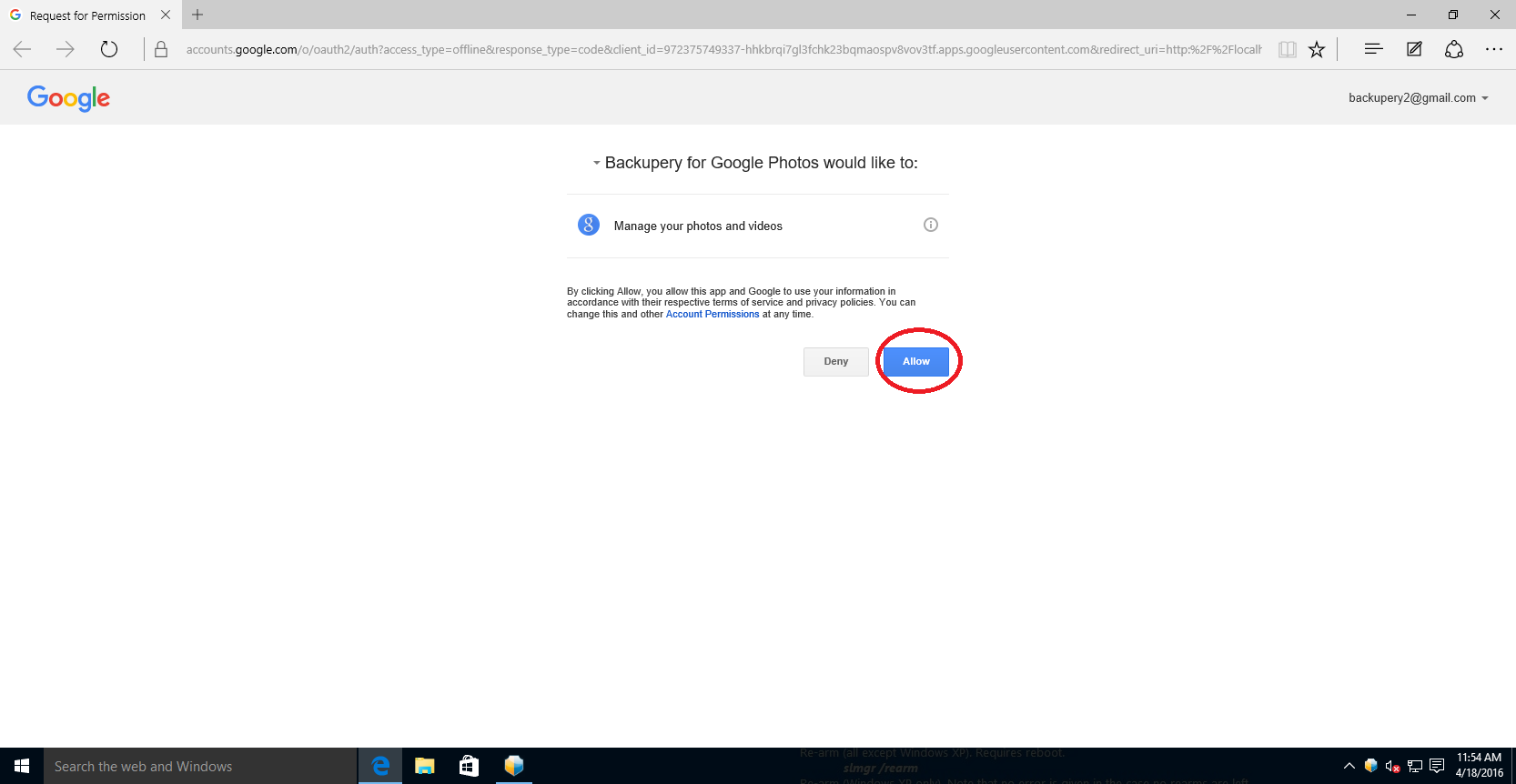The width and height of the screenshot is (1516, 784).
Task: Collapse the Backupery for Google Photos heading arrow
Action: [x=597, y=163]
